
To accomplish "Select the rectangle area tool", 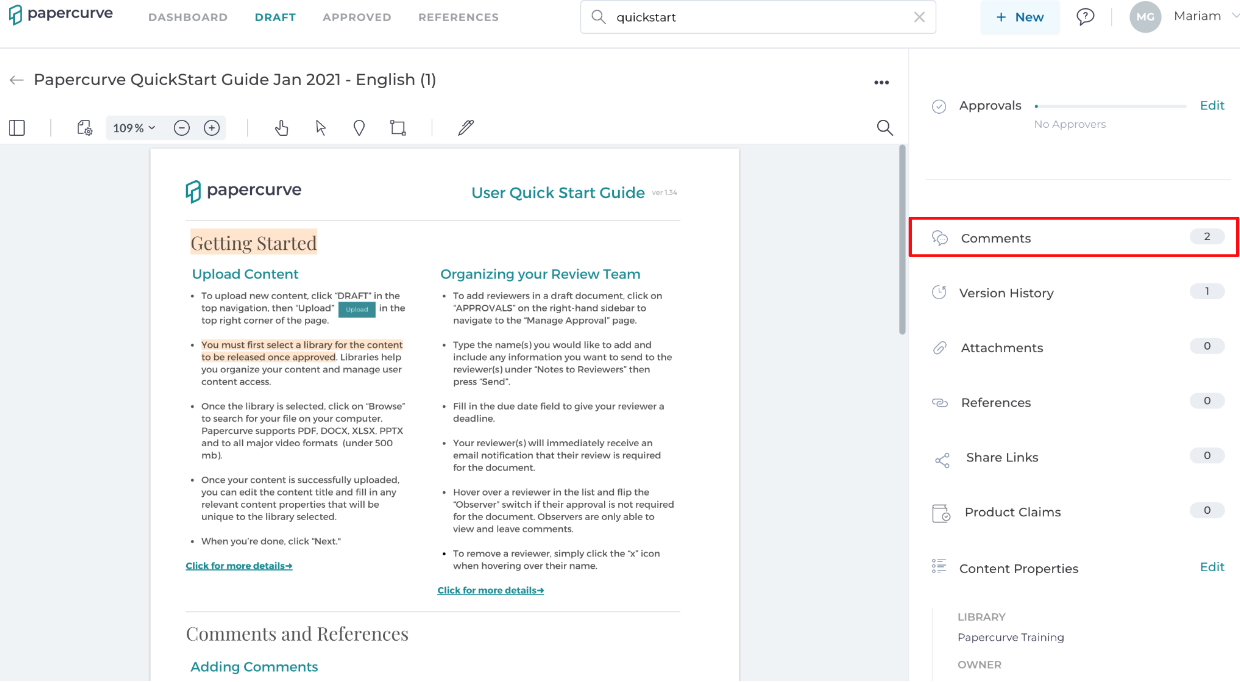I will pos(398,128).
